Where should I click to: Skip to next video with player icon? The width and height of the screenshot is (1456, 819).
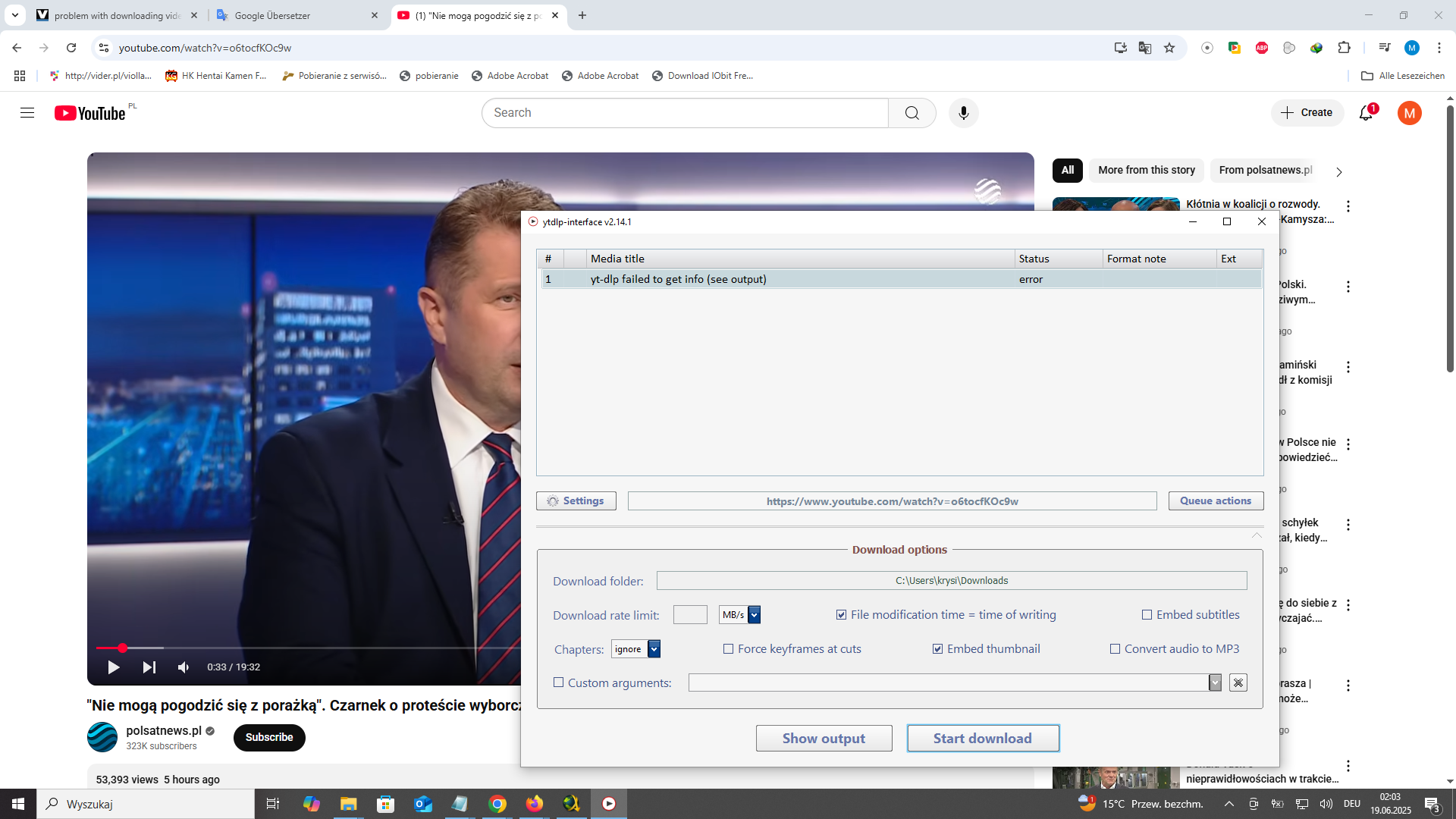coord(149,667)
